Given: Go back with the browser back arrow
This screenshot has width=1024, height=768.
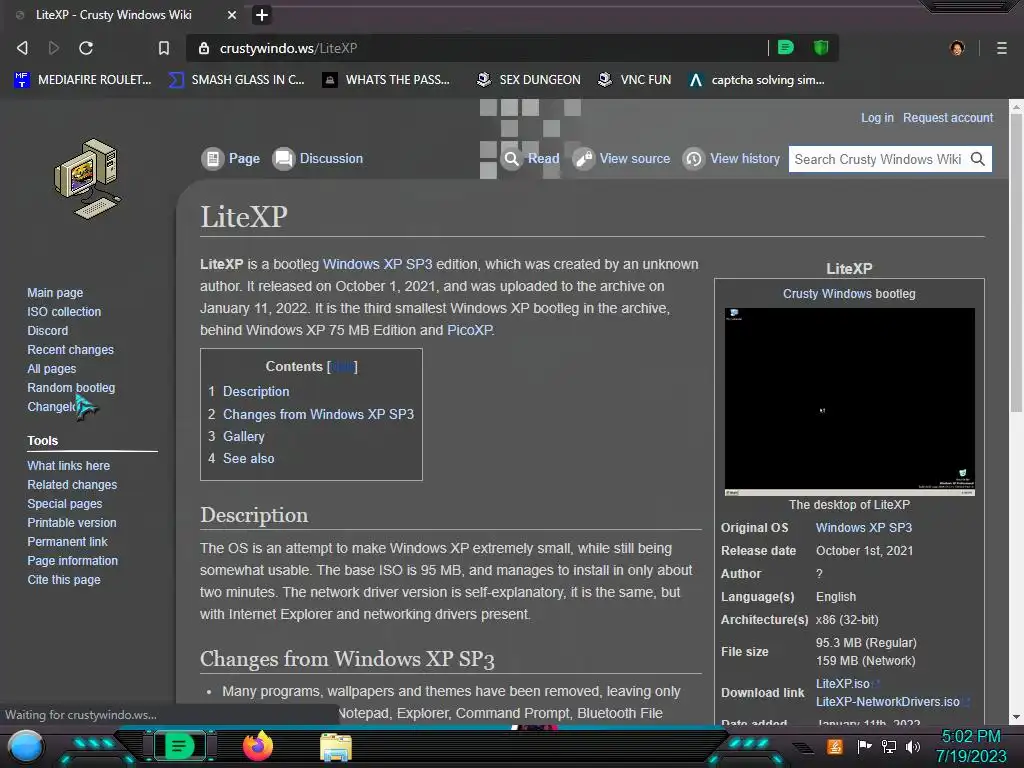Looking at the screenshot, I should click(x=22, y=48).
